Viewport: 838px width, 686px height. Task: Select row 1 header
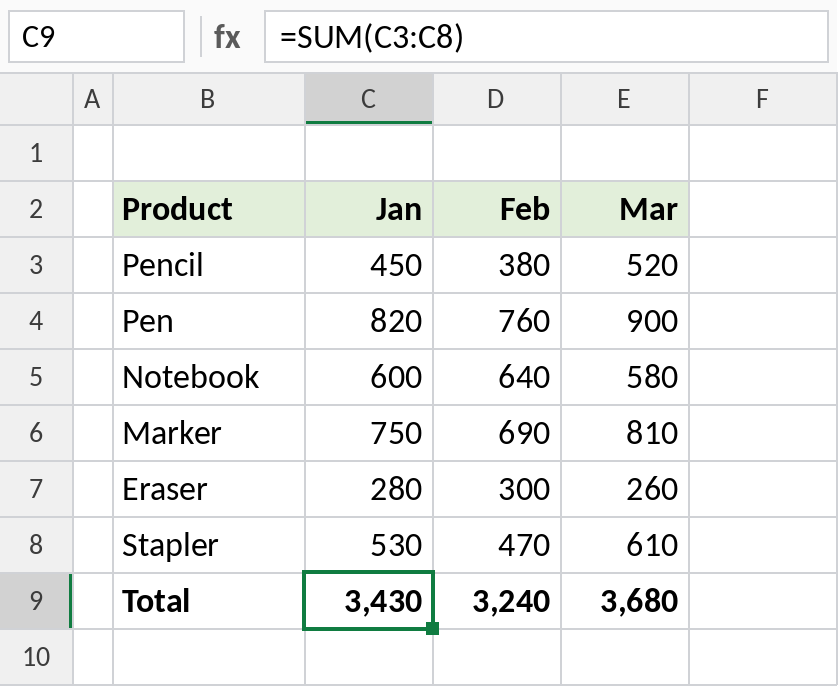36,153
